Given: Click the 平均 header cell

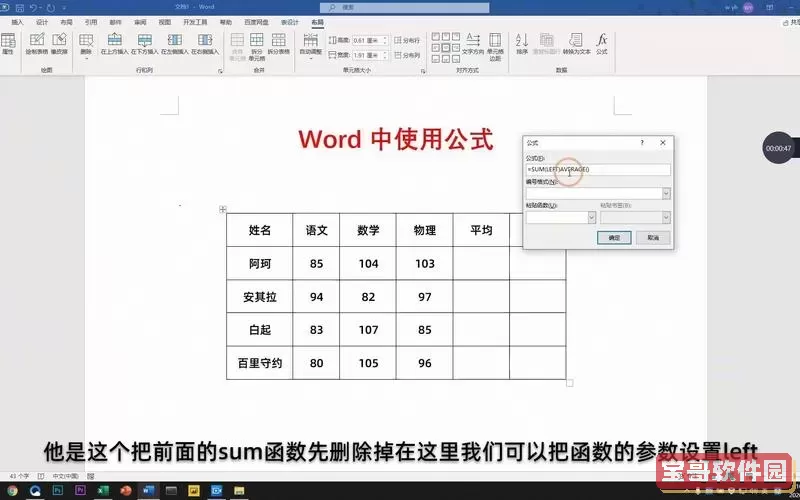Looking at the screenshot, I should point(481,230).
